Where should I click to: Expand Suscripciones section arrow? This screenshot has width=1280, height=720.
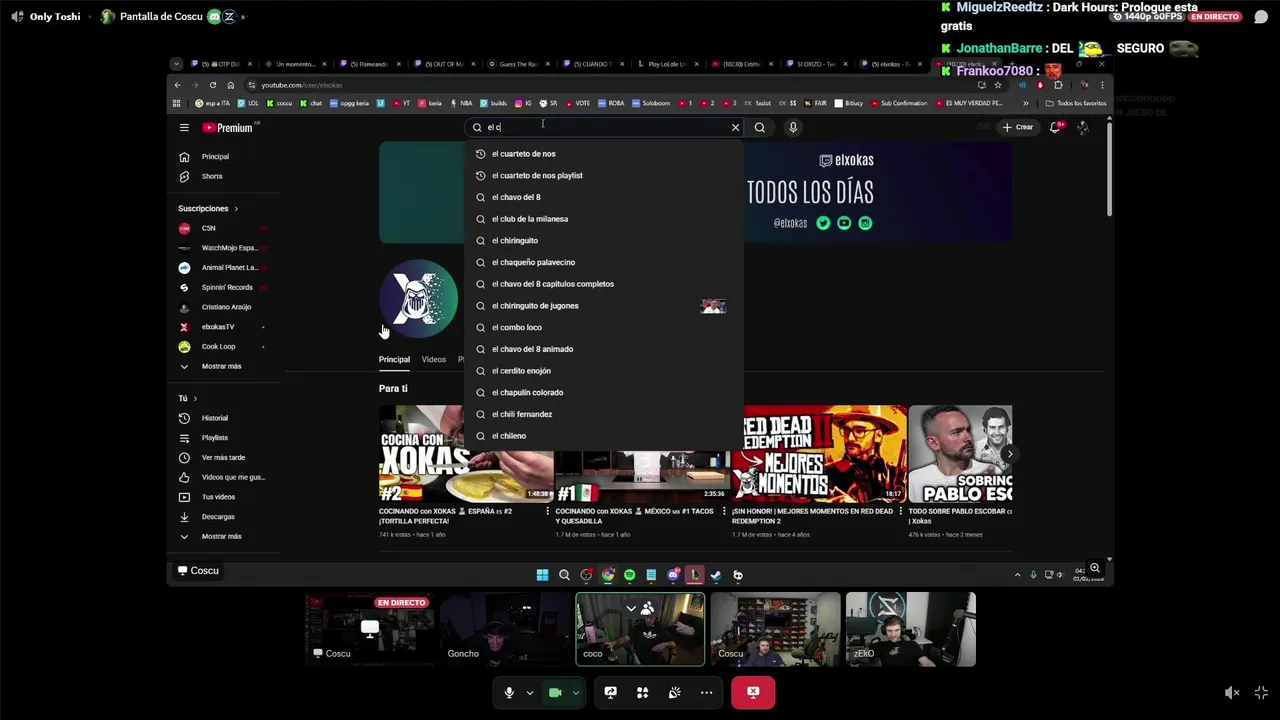coord(236,209)
